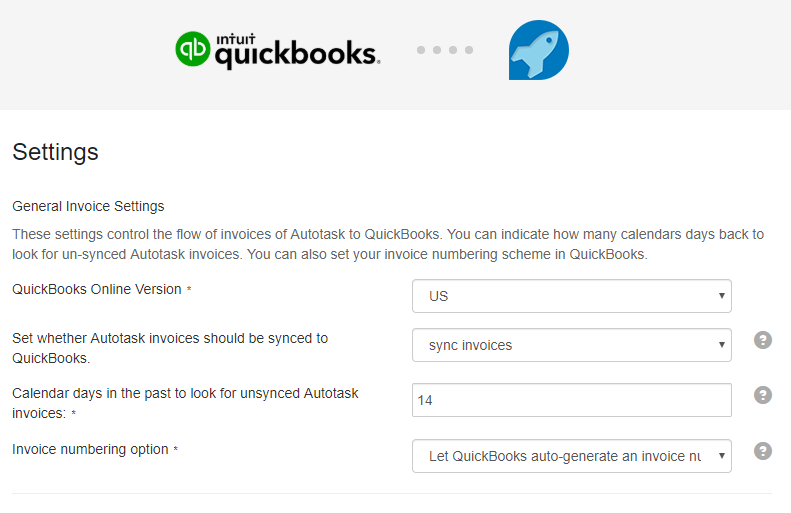Screen dimensions: 791x513
Task: Open help icon beside calendar days field
Action: click(x=763, y=395)
